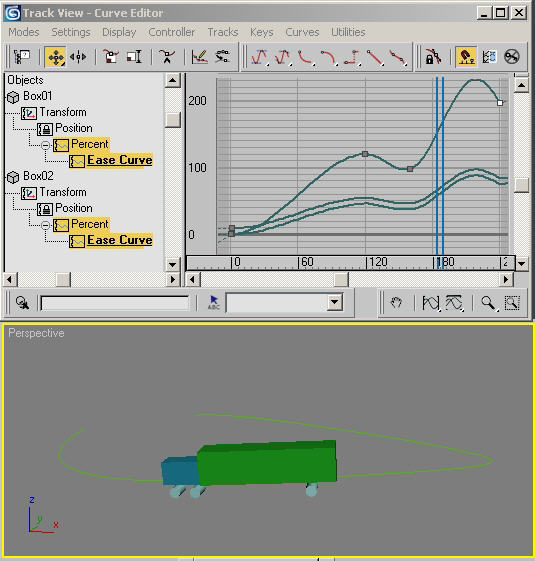Open the Curves menu
The height and width of the screenshot is (561, 535).
302,32
